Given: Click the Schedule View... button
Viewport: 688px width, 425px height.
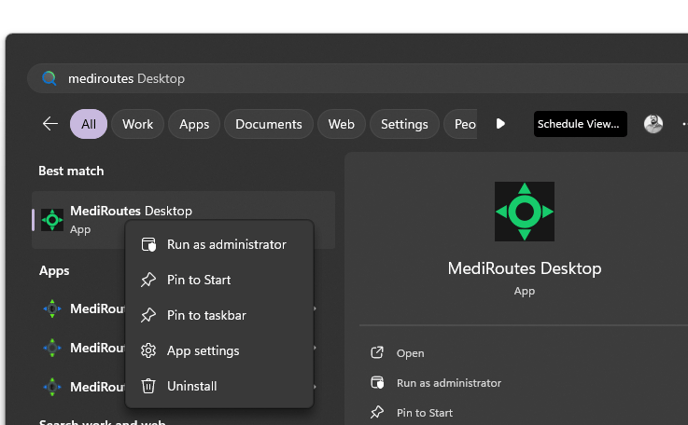Looking at the screenshot, I should click(580, 124).
